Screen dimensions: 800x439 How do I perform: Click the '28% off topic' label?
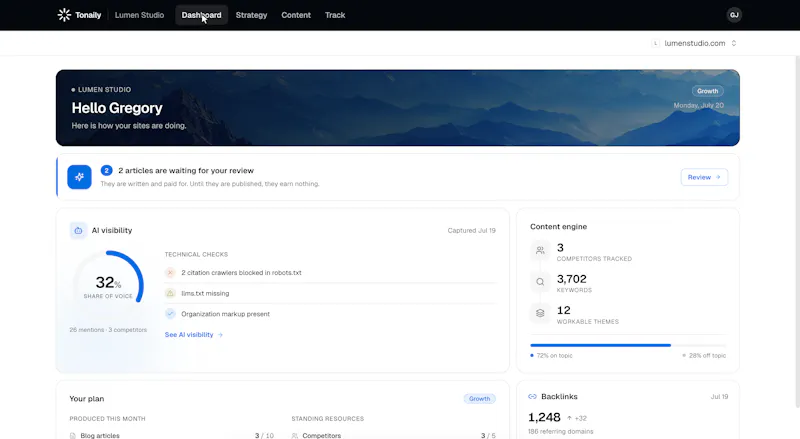707,356
